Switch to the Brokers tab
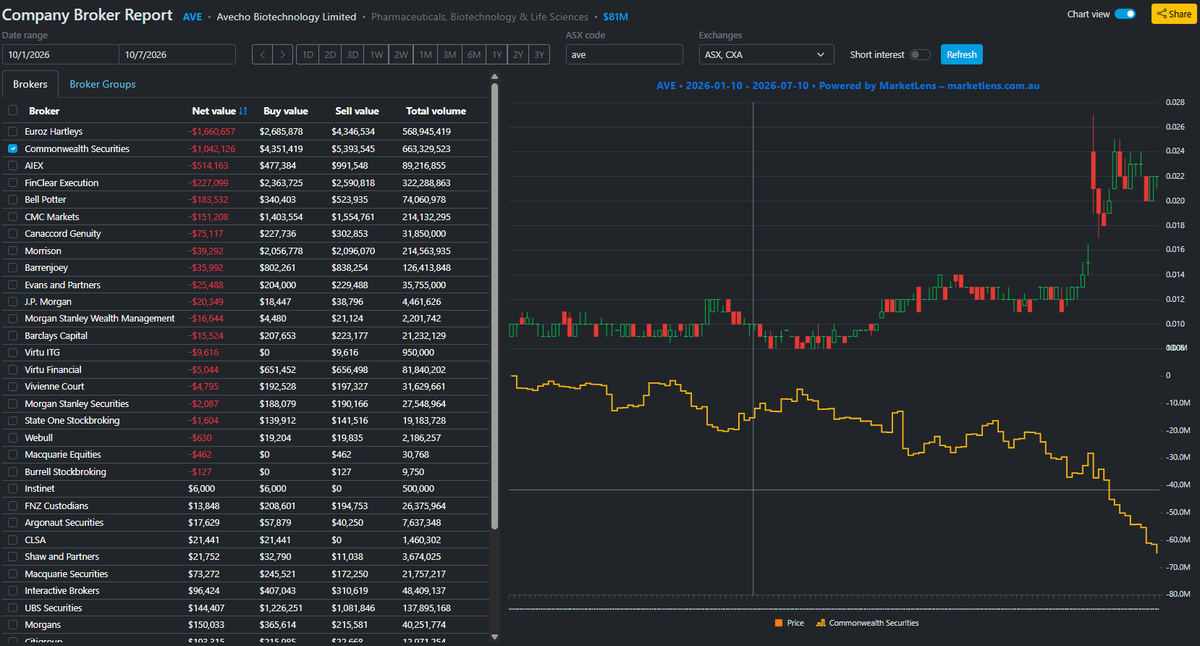The height and width of the screenshot is (646, 1200). click(31, 84)
